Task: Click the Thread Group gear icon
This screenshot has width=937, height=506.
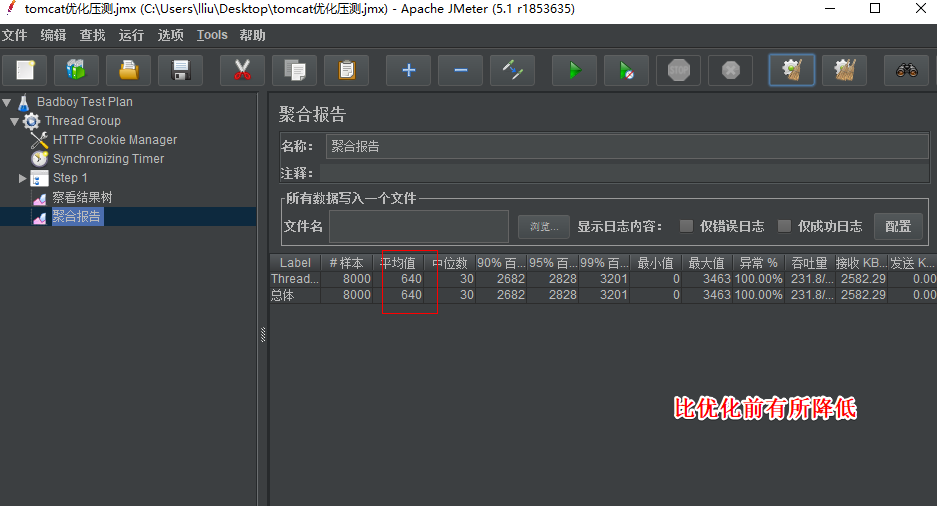Action: (32, 121)
